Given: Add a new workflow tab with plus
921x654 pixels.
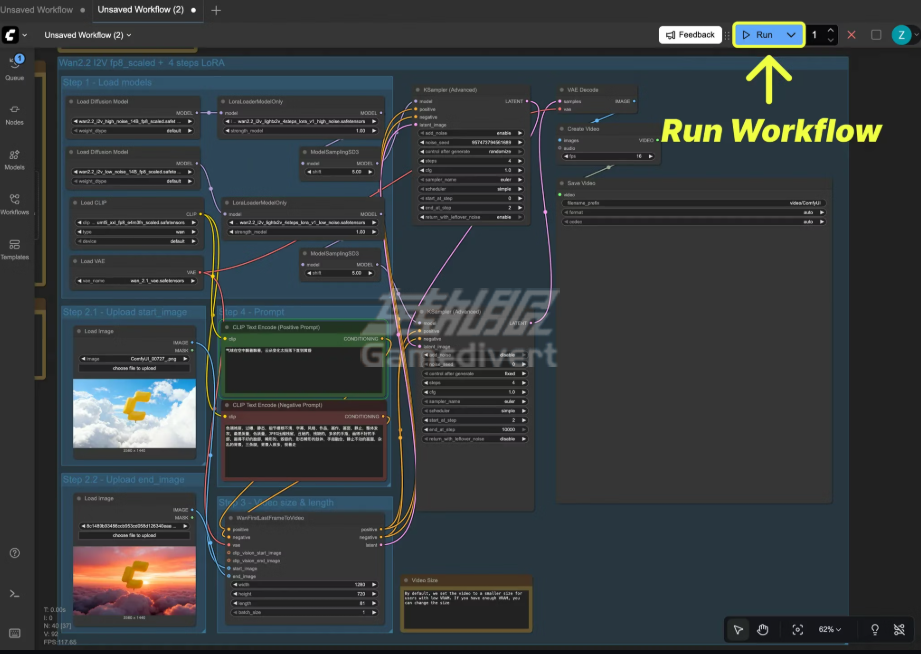Looking at the screenshot, I should coord(216,10).
